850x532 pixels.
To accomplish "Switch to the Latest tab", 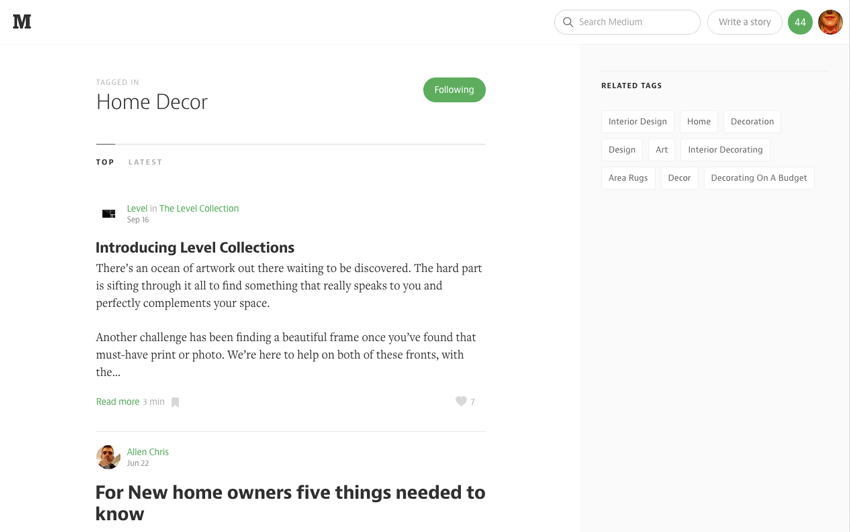I will pos(145,162).
